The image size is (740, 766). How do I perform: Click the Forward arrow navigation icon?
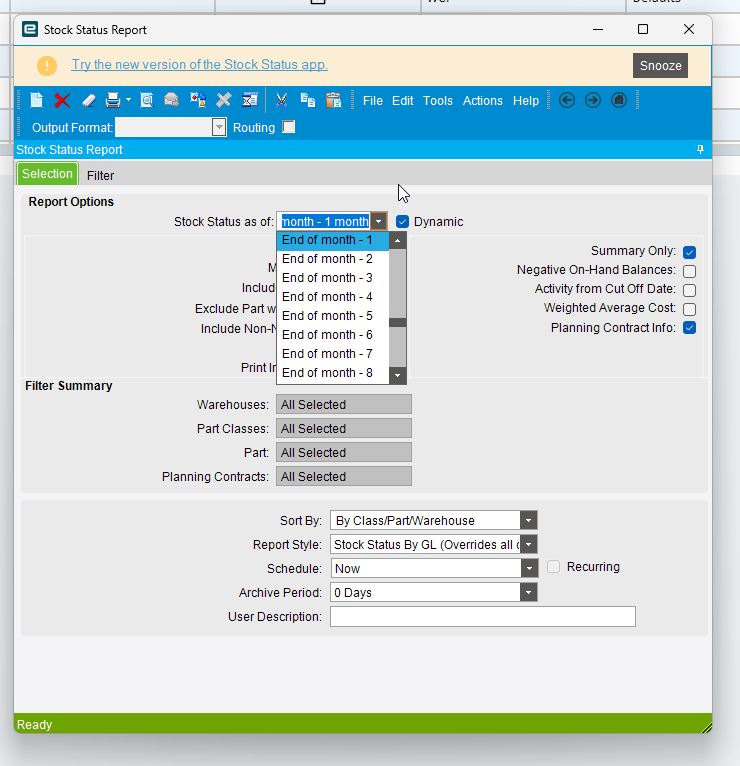coord(593,100)
